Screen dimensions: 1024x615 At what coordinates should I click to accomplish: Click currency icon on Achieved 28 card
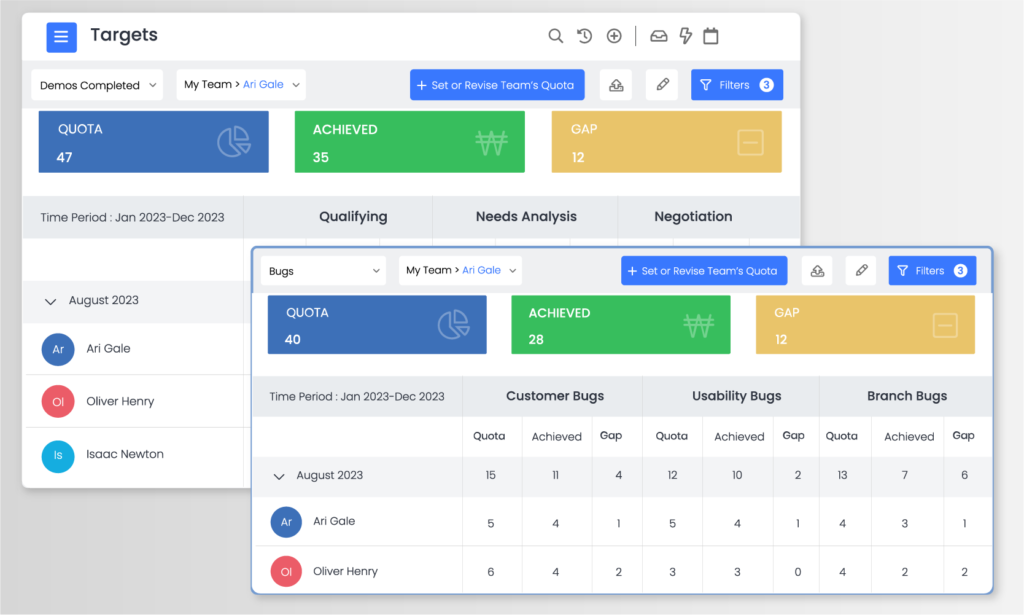(699, 325)
